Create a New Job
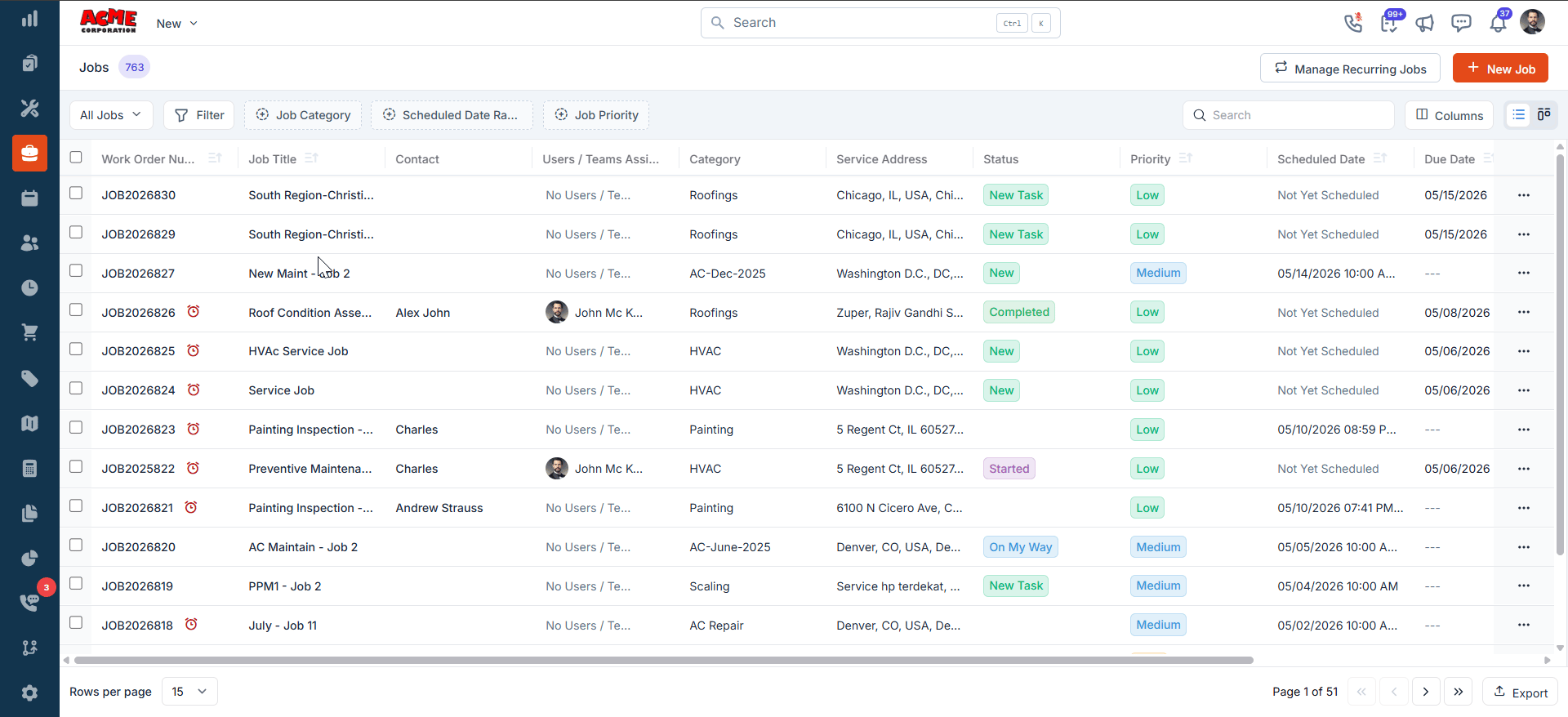Image resolution: width=1568 pixels, height=717 pixels. [x=1500, y=69]
